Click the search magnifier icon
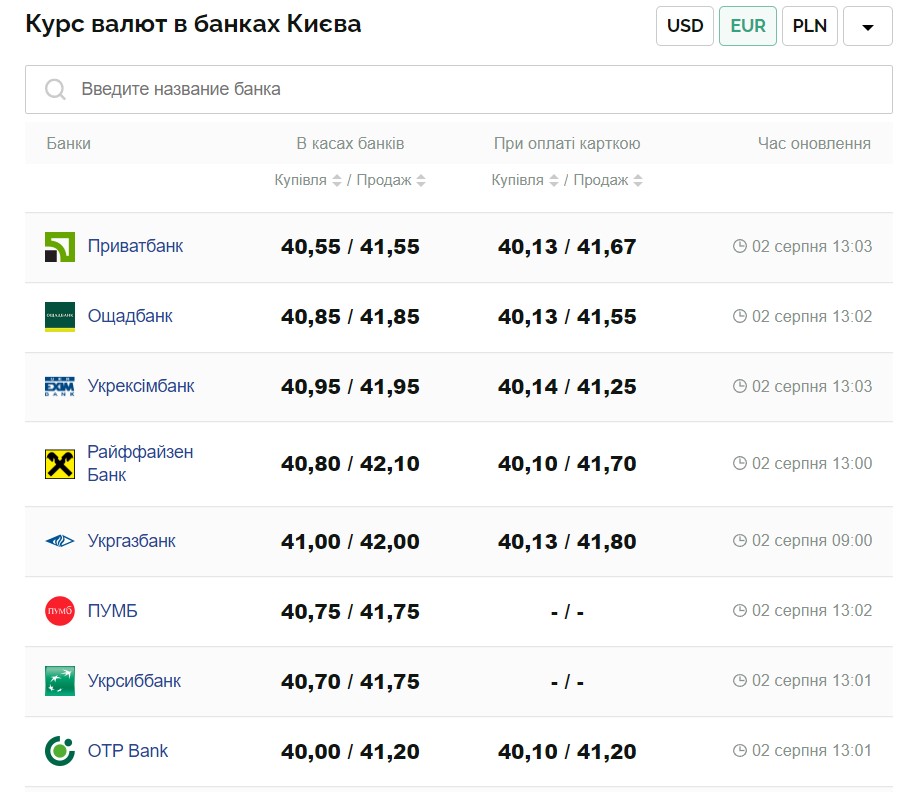 click(55, 89)
